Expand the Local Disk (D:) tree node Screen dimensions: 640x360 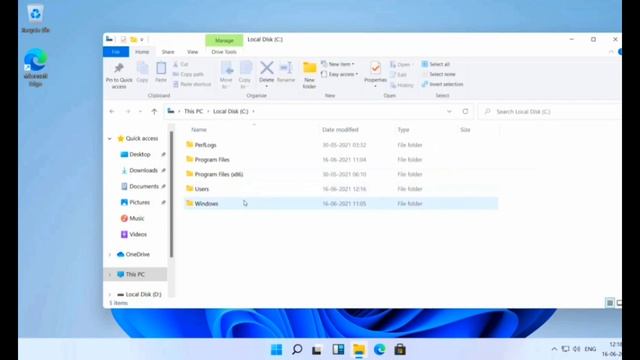pos(110,294)
